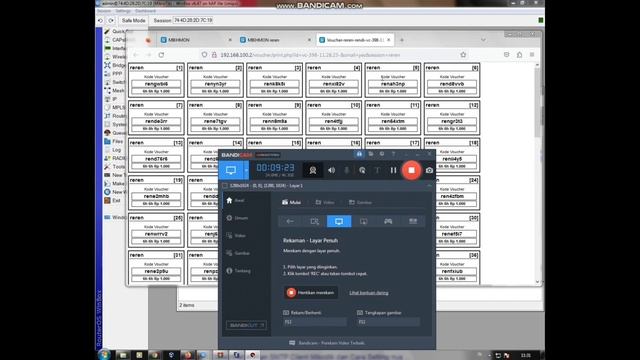Click the camera screenshot icon in Bandicam
640x360 pixels.
[429, 170]
